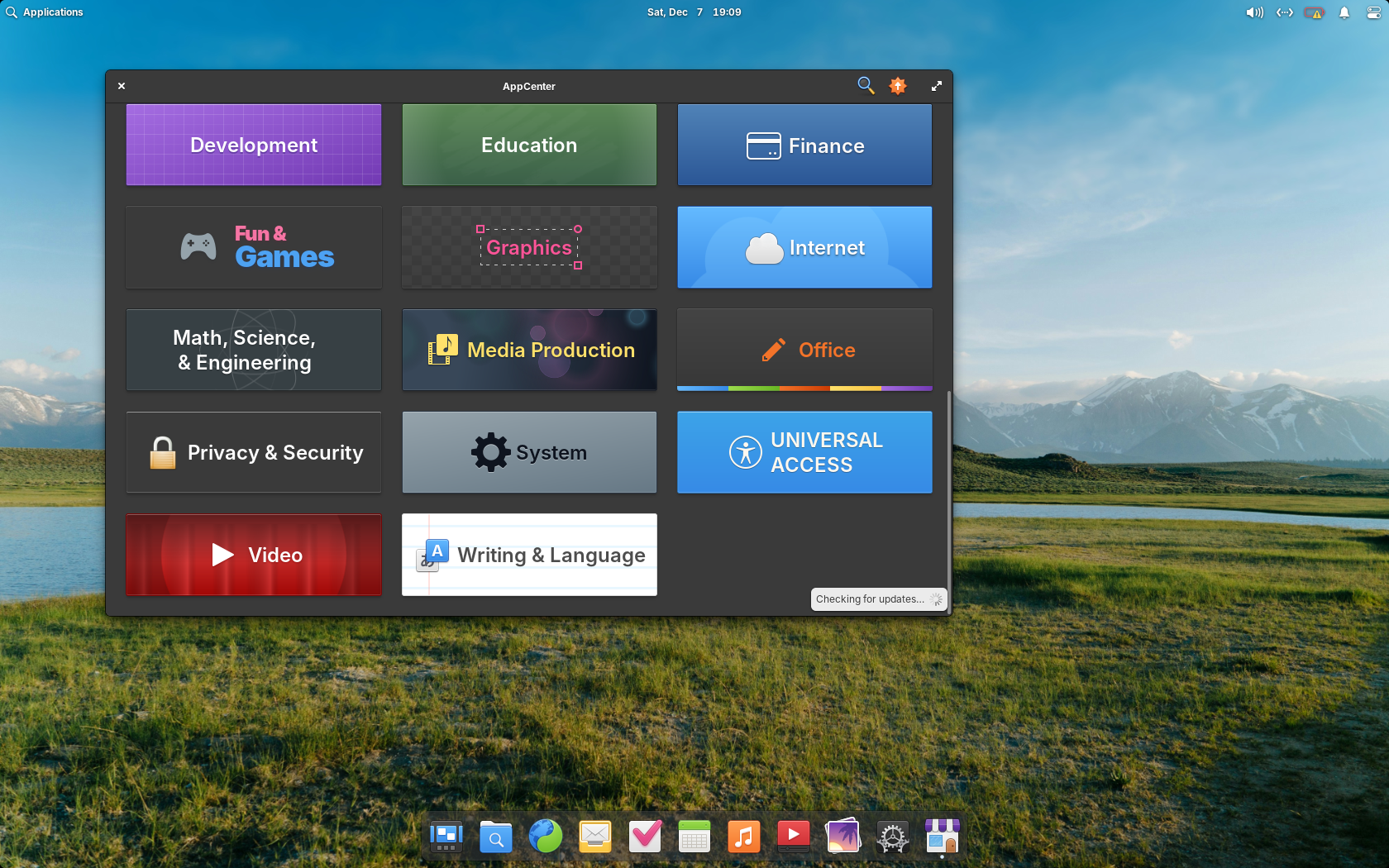Launch Photos from the dock

click(843, 837)
